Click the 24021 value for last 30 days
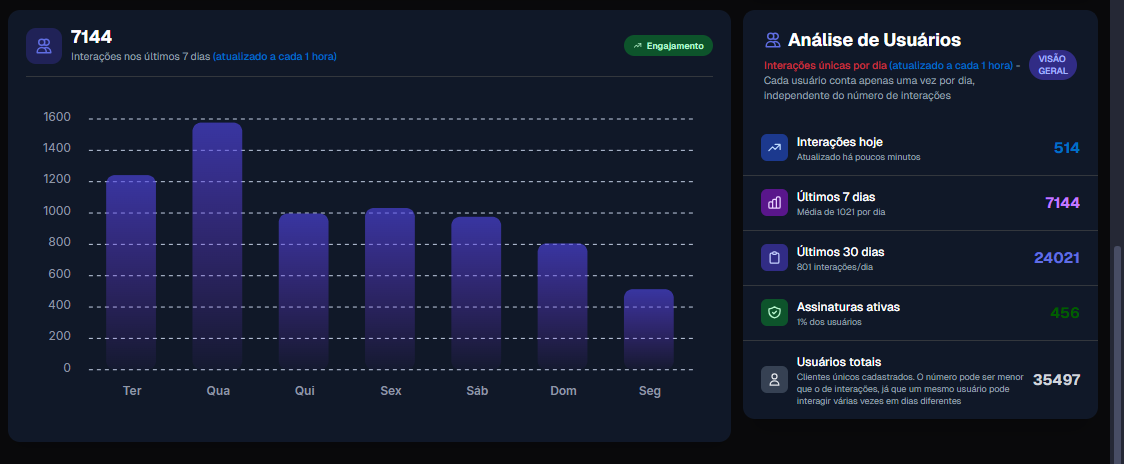Image resolution: width=1124 pixels, height=464 pixels. pyautogui.click(x=1056, y=258)
